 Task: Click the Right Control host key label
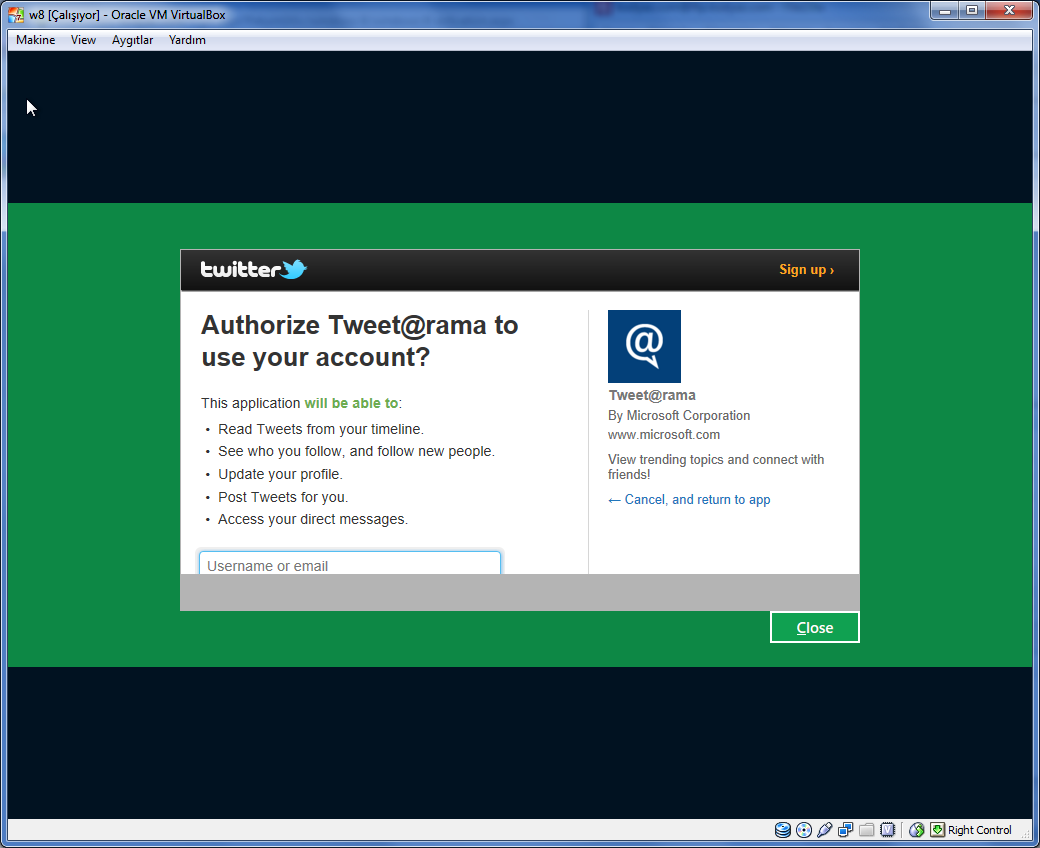[979, 829]
